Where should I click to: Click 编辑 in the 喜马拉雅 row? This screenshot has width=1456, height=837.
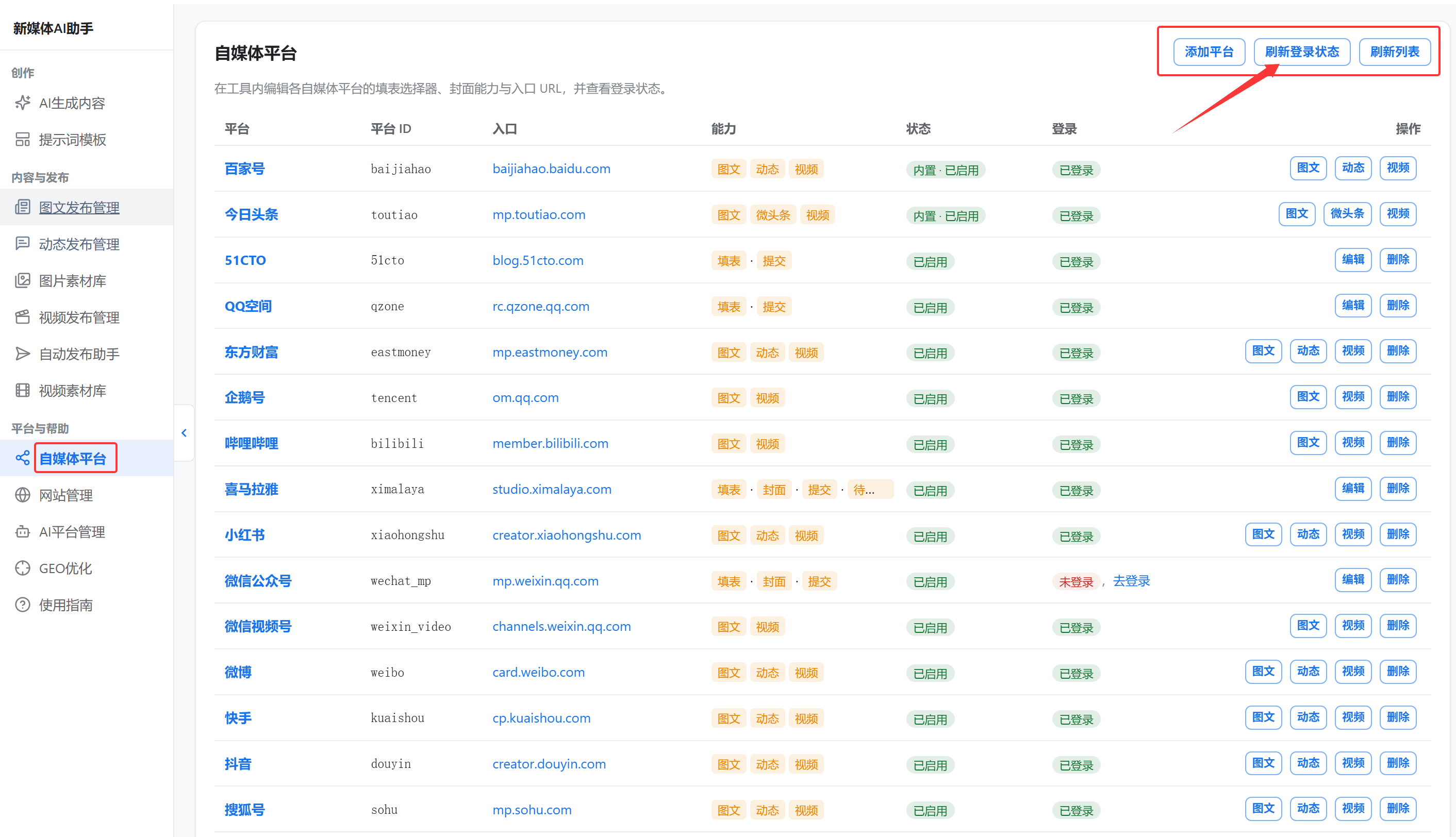coord(1352,488)
